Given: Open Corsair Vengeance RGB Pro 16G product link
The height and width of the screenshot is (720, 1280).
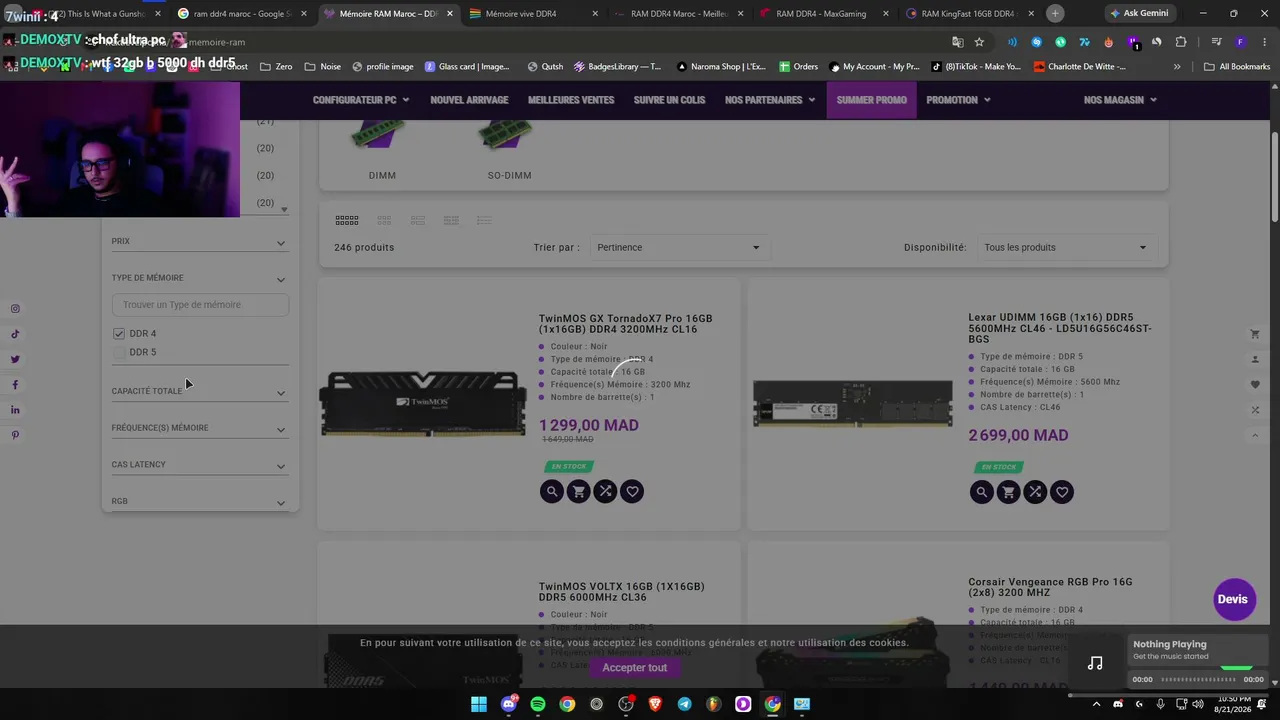Looking at the screenshot, I should point(1050,587).
